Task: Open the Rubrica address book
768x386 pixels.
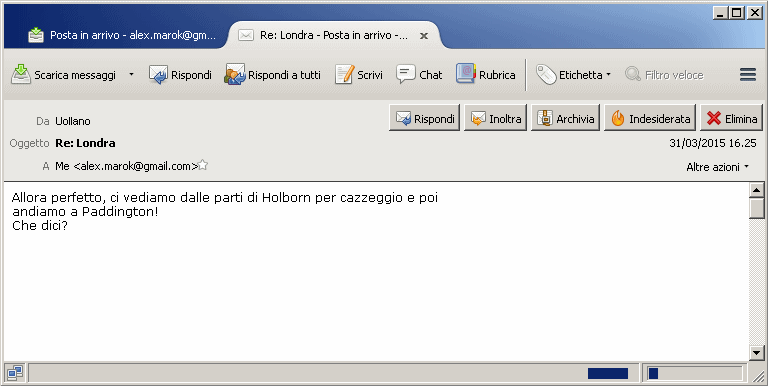Action: click(486, 75)
